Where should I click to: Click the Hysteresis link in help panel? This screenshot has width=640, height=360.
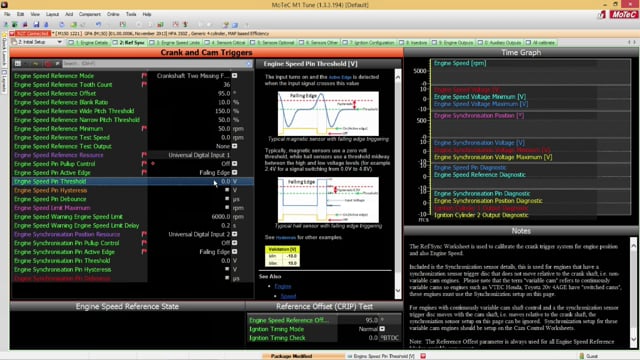(x=286, y=238)
